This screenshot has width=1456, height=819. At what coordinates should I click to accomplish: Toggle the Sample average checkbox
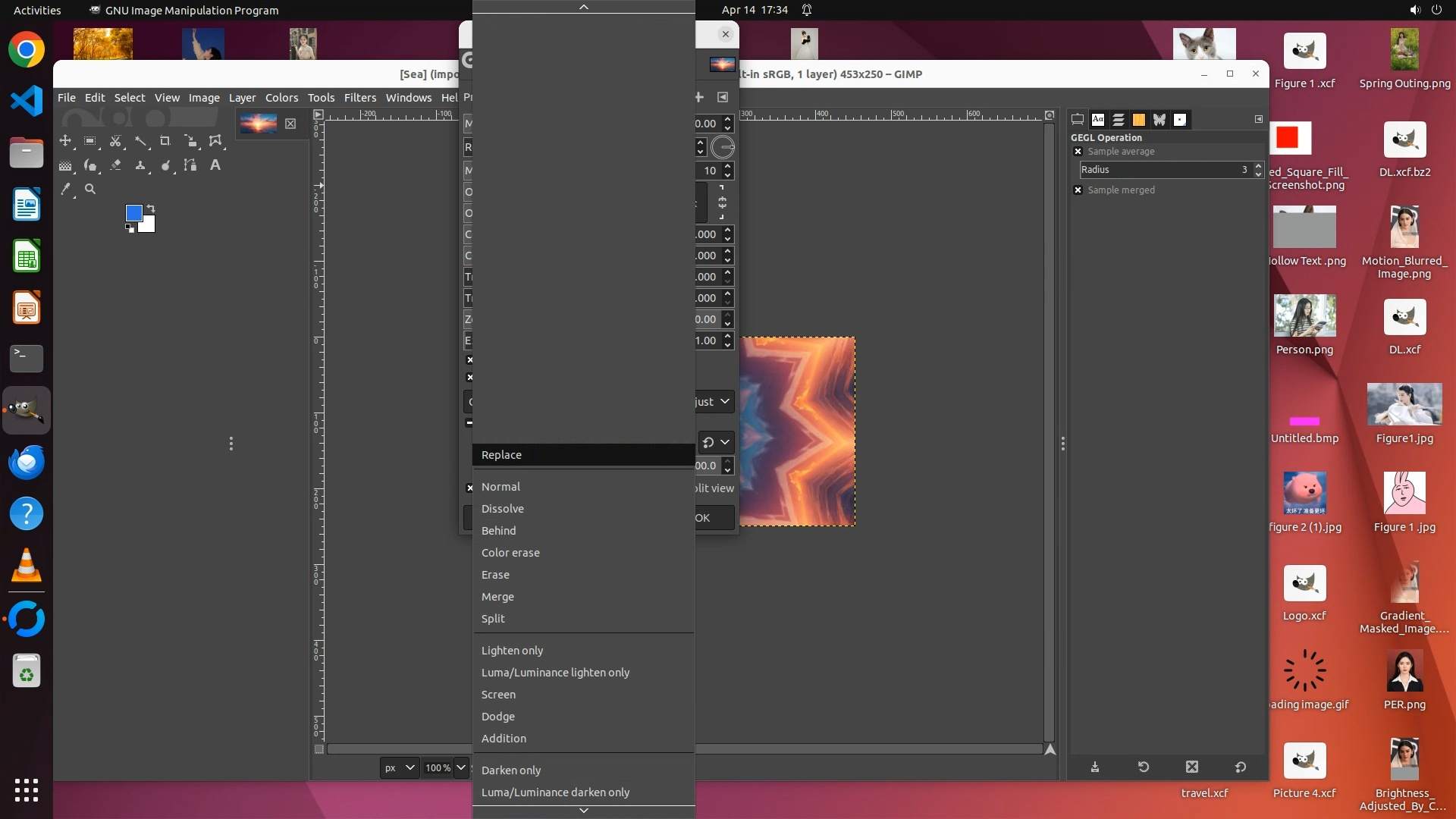coord(1078,152)
